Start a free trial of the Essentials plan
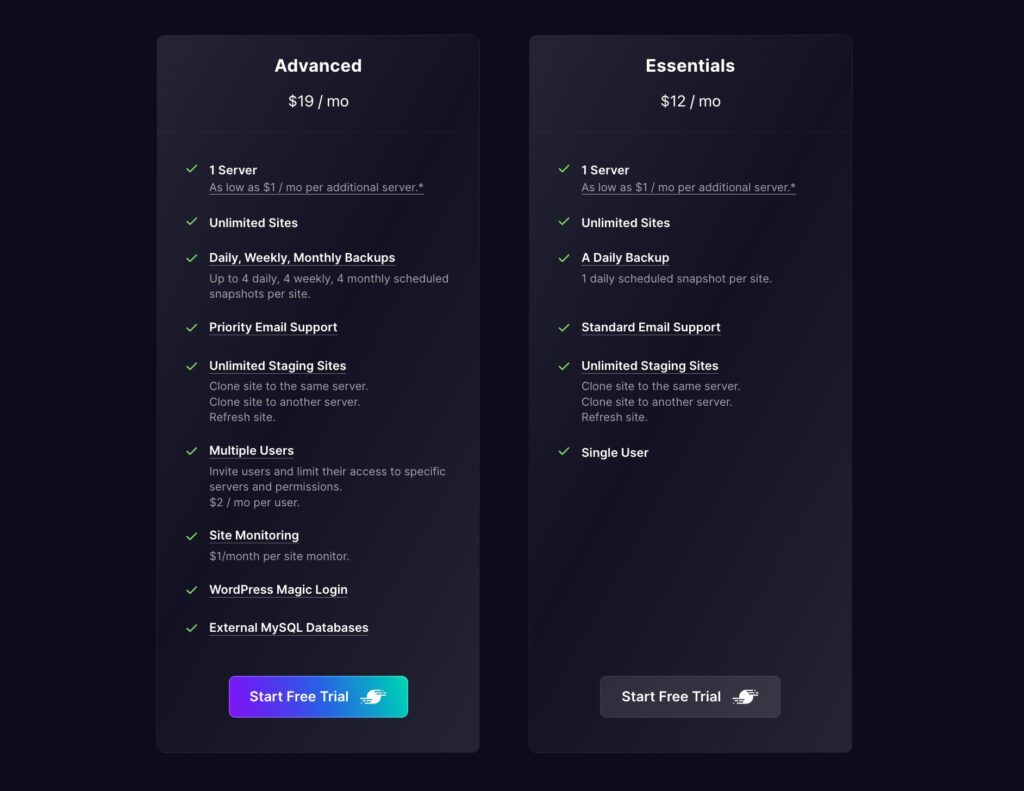 pos(690,697)
